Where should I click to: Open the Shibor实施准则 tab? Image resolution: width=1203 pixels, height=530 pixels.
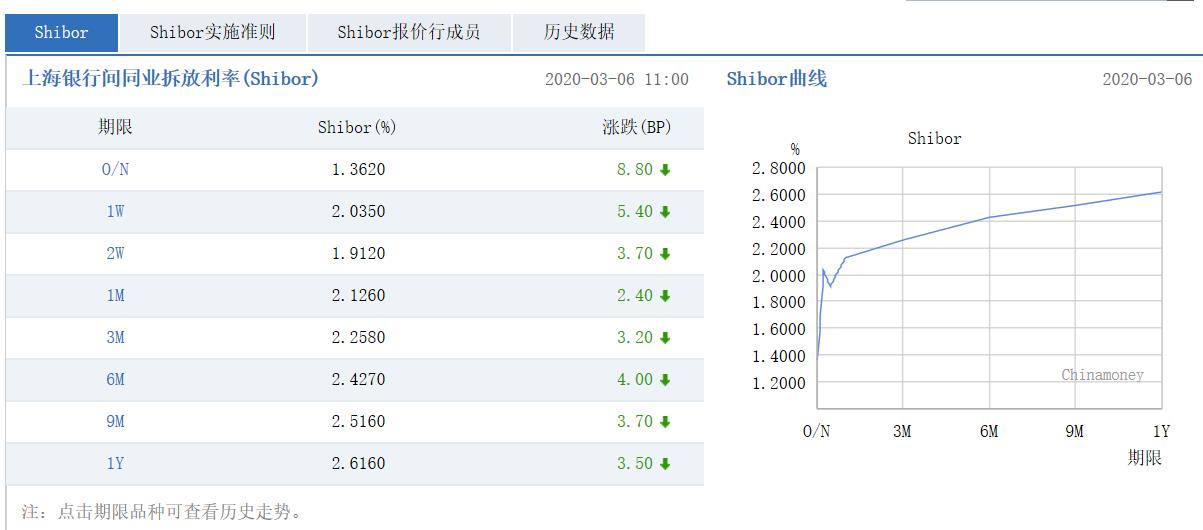(212, 33)
